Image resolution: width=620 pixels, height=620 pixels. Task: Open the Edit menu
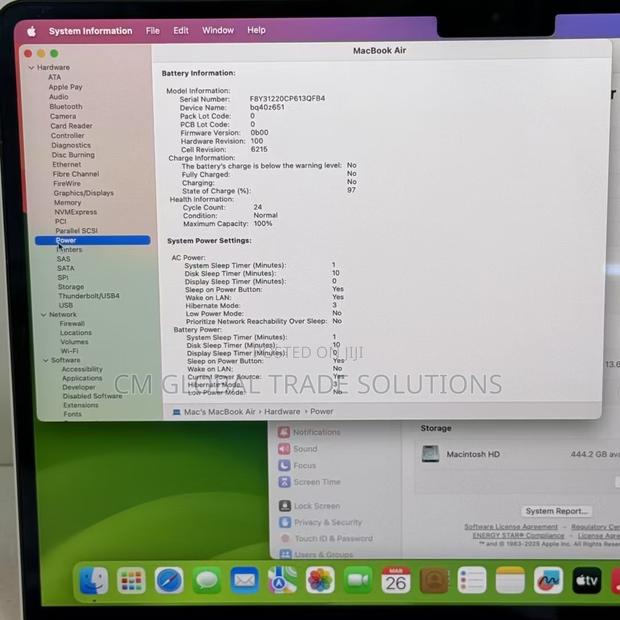(181, 30)
